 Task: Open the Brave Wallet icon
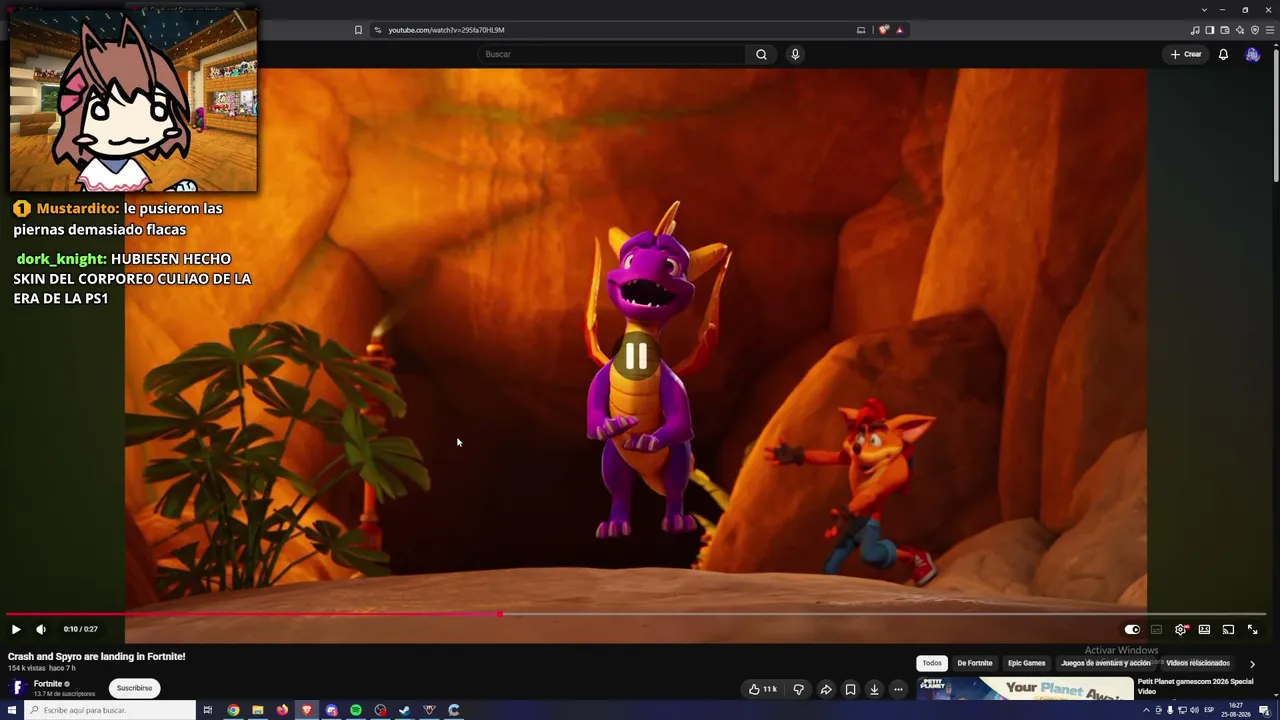pyautogui.click(x=1225, y=30)
